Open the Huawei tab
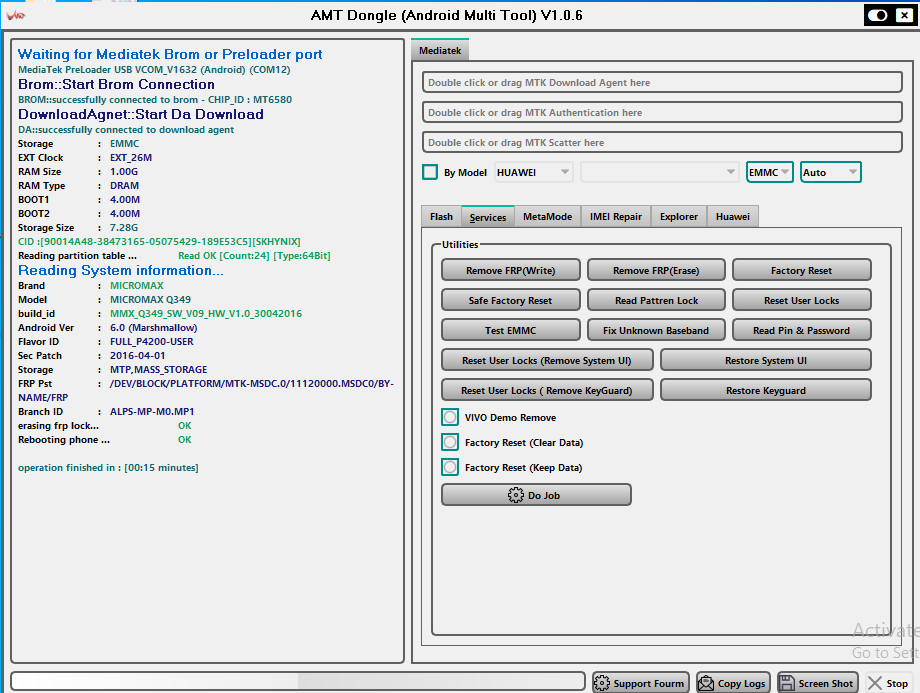 point(733,217)
